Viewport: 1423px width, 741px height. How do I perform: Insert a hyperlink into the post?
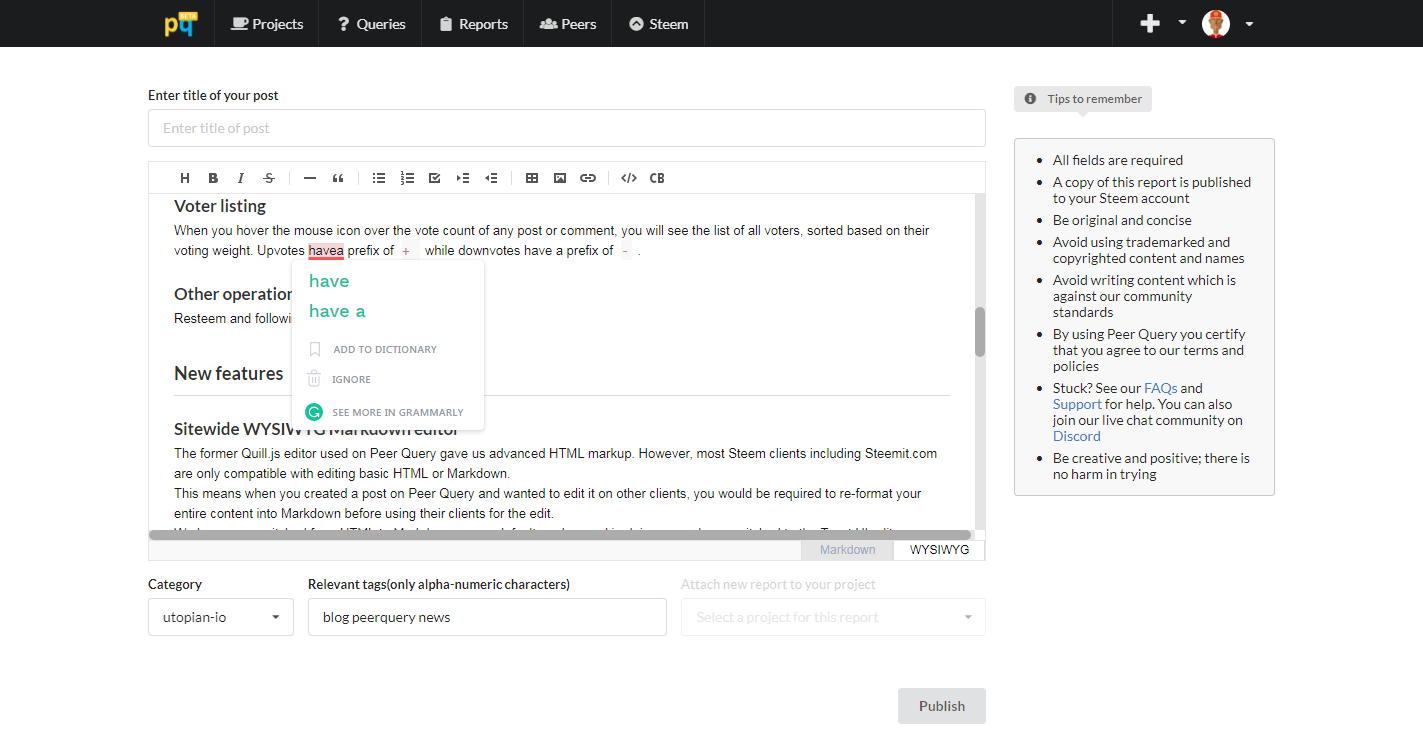tap(588, 178)
